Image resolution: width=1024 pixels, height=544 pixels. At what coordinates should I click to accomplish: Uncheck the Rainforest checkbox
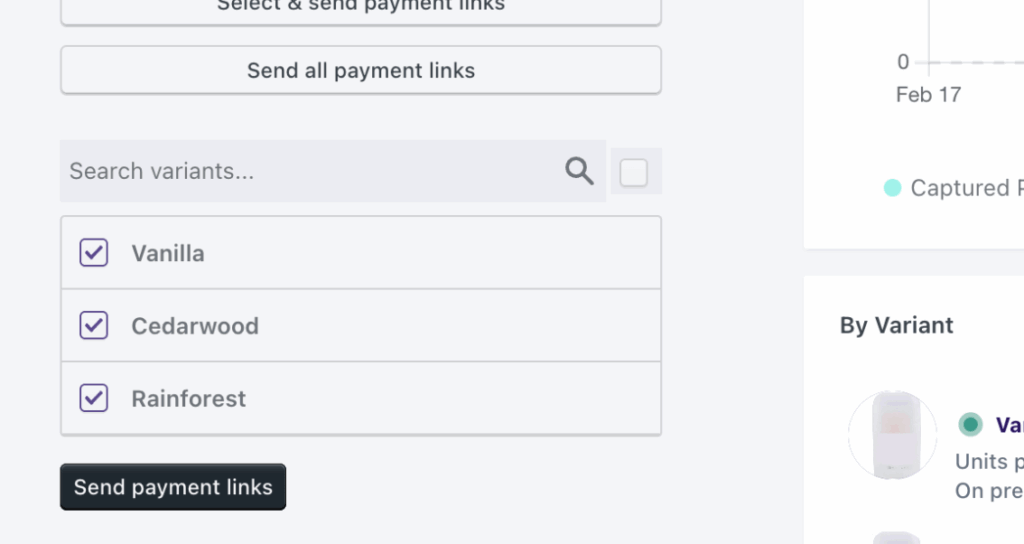click(94, 398)
